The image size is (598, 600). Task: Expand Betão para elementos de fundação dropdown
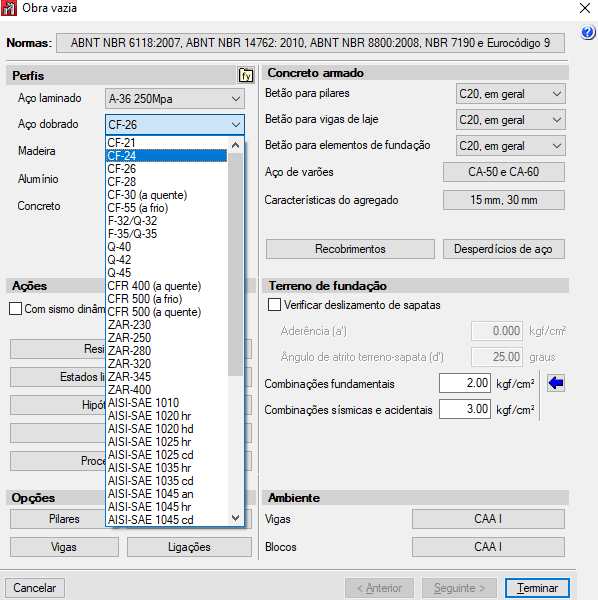point(510,146)
